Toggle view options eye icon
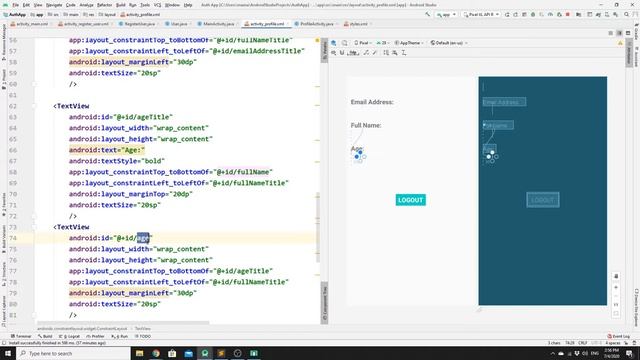The width and height of the screenshot is (640, 360). 334,53
